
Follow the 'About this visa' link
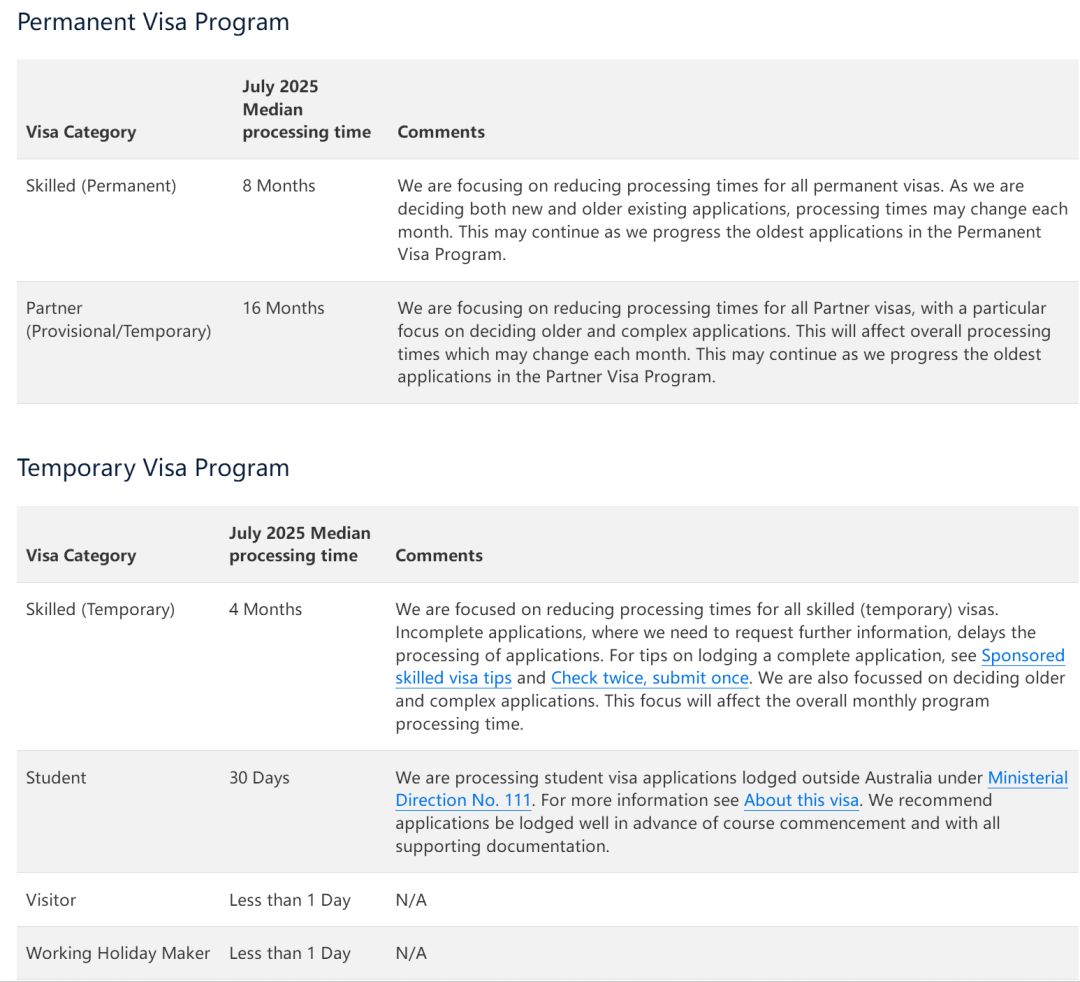coord(801,800)
